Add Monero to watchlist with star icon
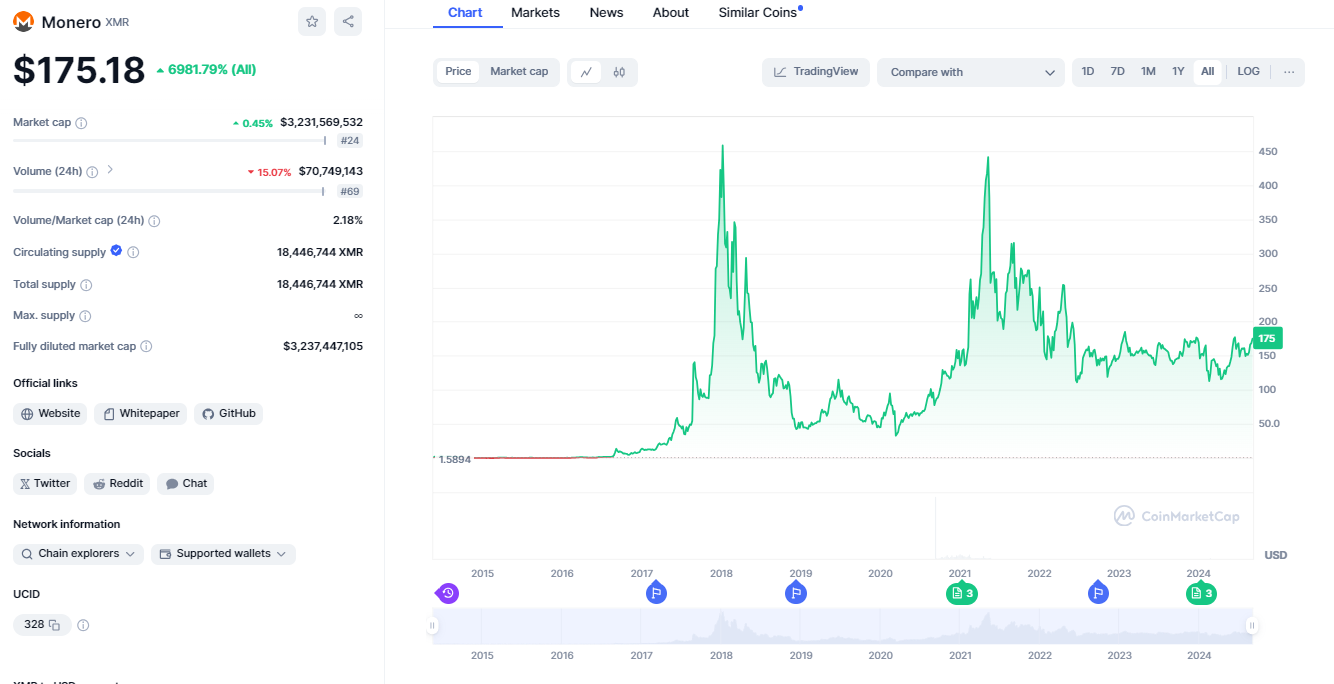1334x684 pixels. point(312,22)
